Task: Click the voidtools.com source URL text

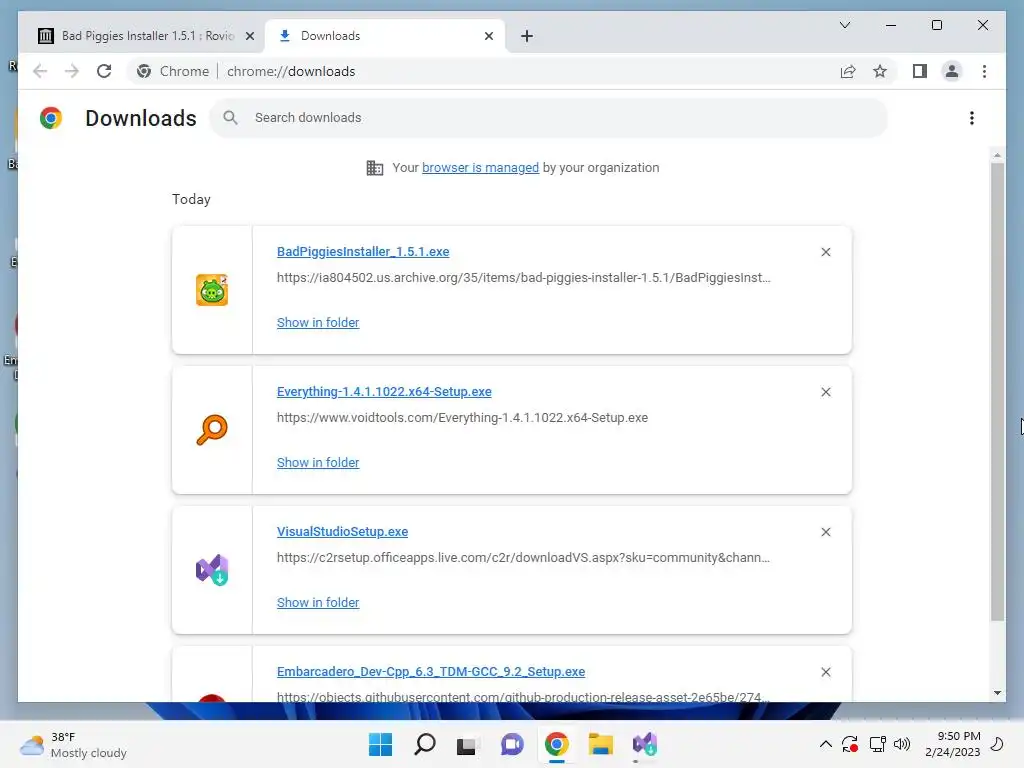Action: (x=462, y=418)
